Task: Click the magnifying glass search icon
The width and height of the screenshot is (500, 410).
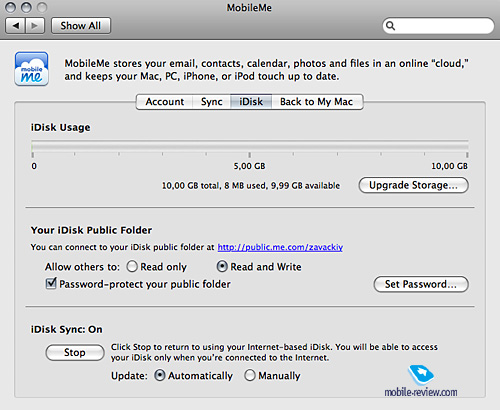Action: pyautogui.click(x=390, y=26)
